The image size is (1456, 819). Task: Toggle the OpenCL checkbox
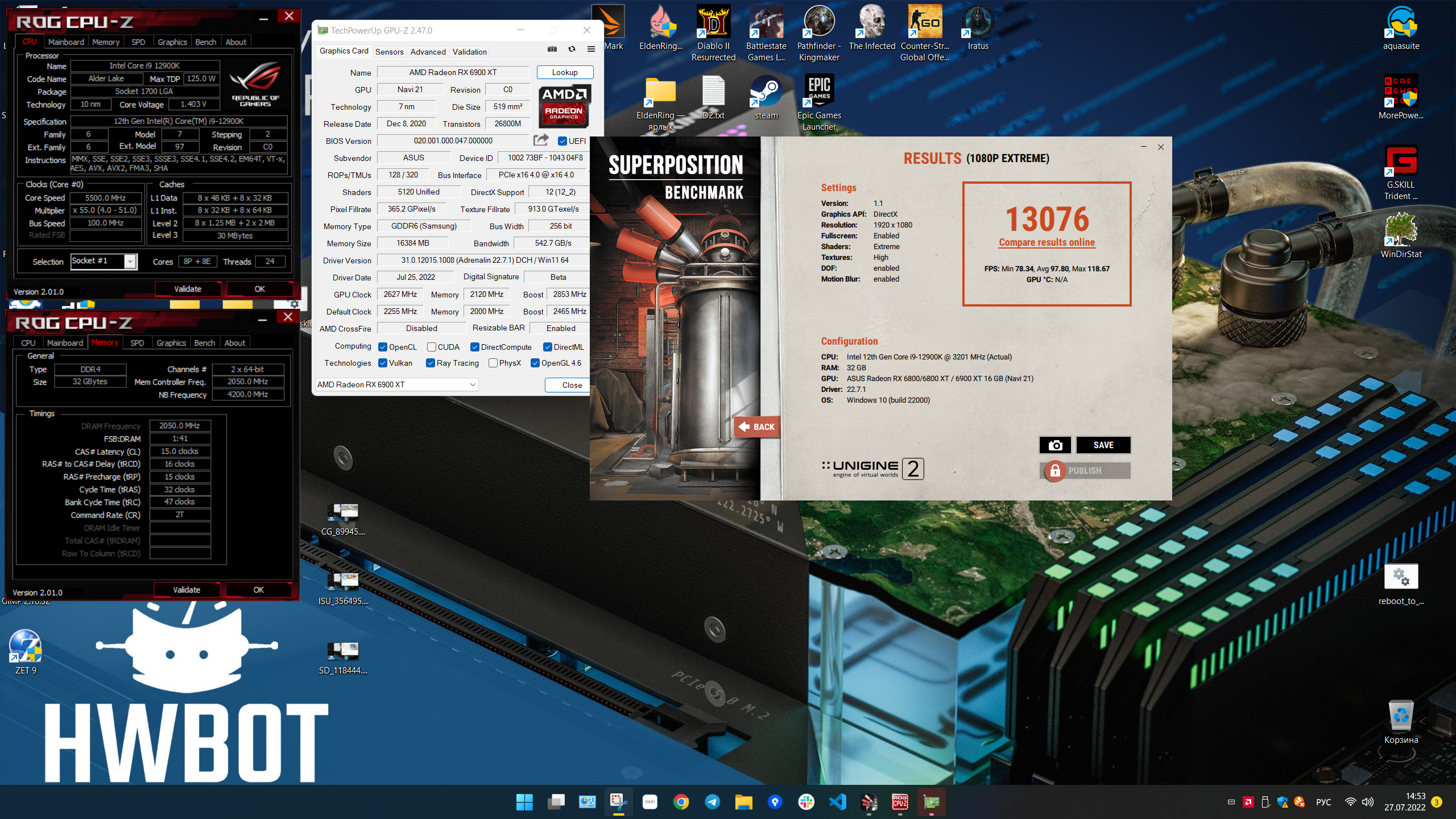383,347
